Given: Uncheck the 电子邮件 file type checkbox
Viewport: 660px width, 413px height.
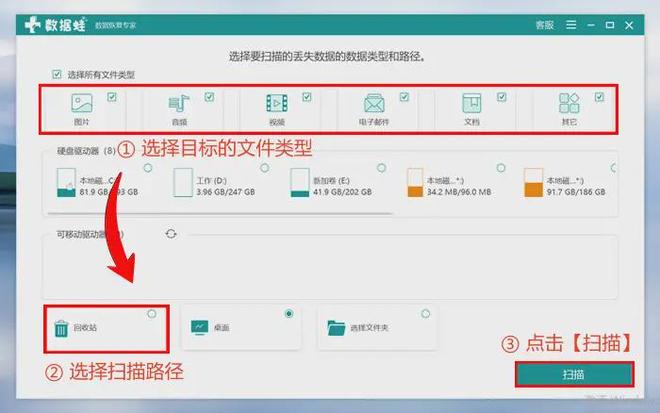Looking at the screenshot, I should tap(404, 97).
